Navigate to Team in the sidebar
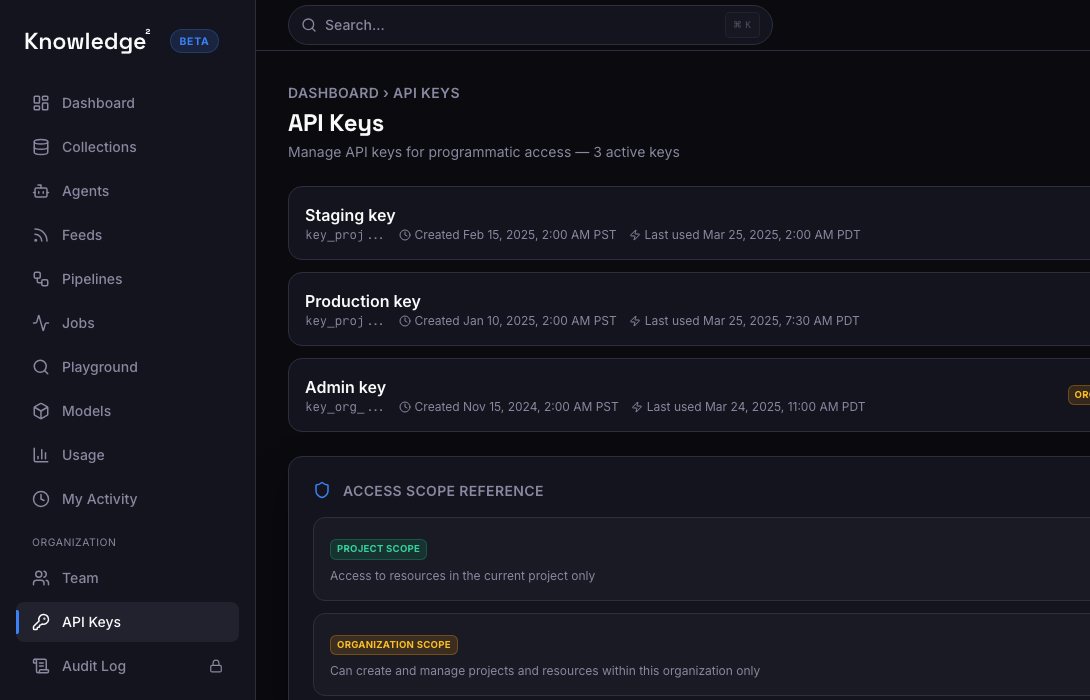Image resolution: width=1090 pixels, height=700 pixels. 78,578
